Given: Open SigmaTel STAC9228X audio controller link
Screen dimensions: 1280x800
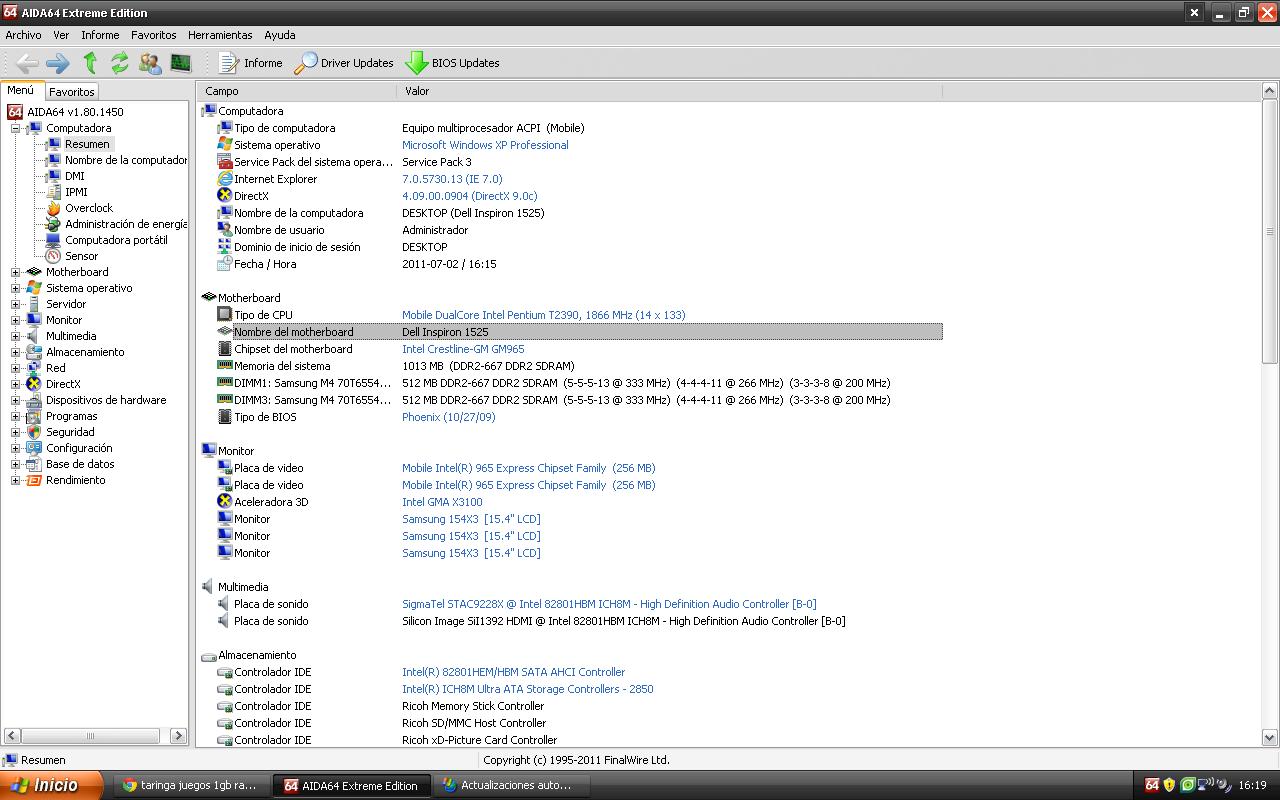Looking at the screenshot, I should point(609,604).
